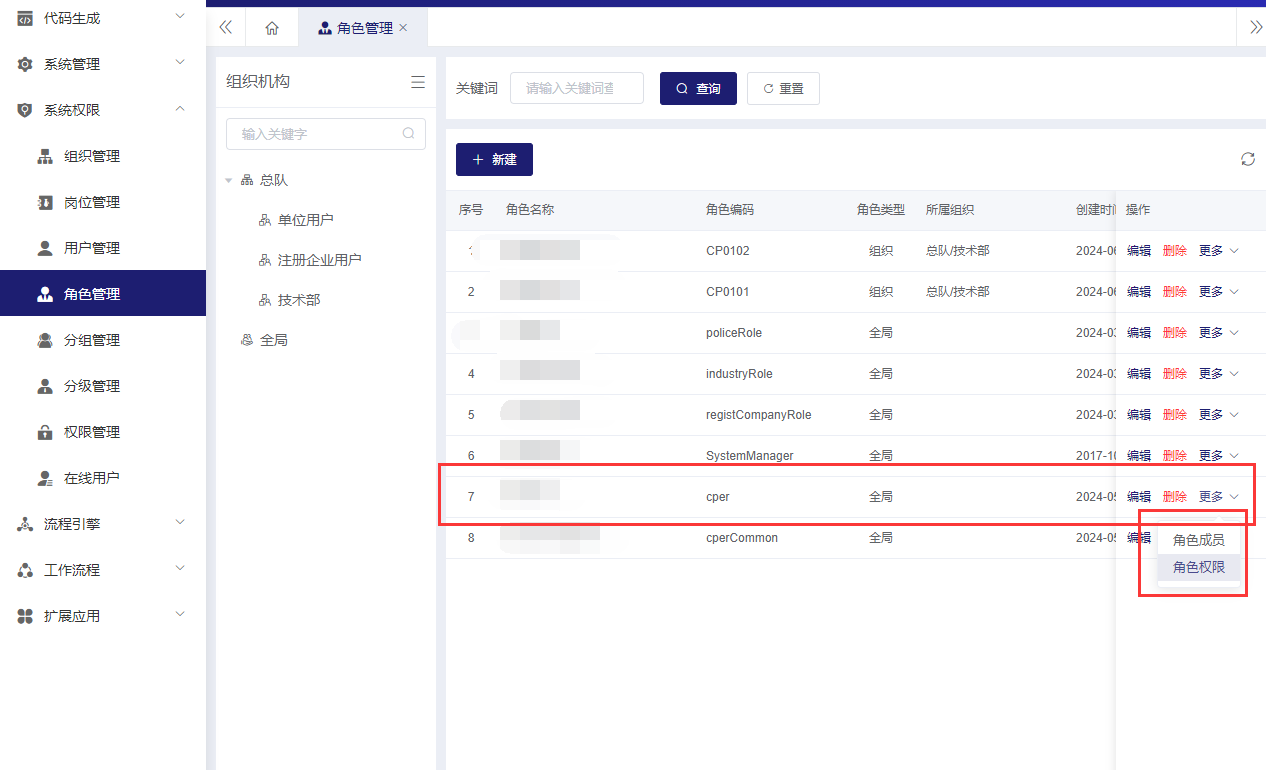Expand the 工作流程 menu chevron
The height and width of the screenshot is (770, 1266).
coord(180,569)
